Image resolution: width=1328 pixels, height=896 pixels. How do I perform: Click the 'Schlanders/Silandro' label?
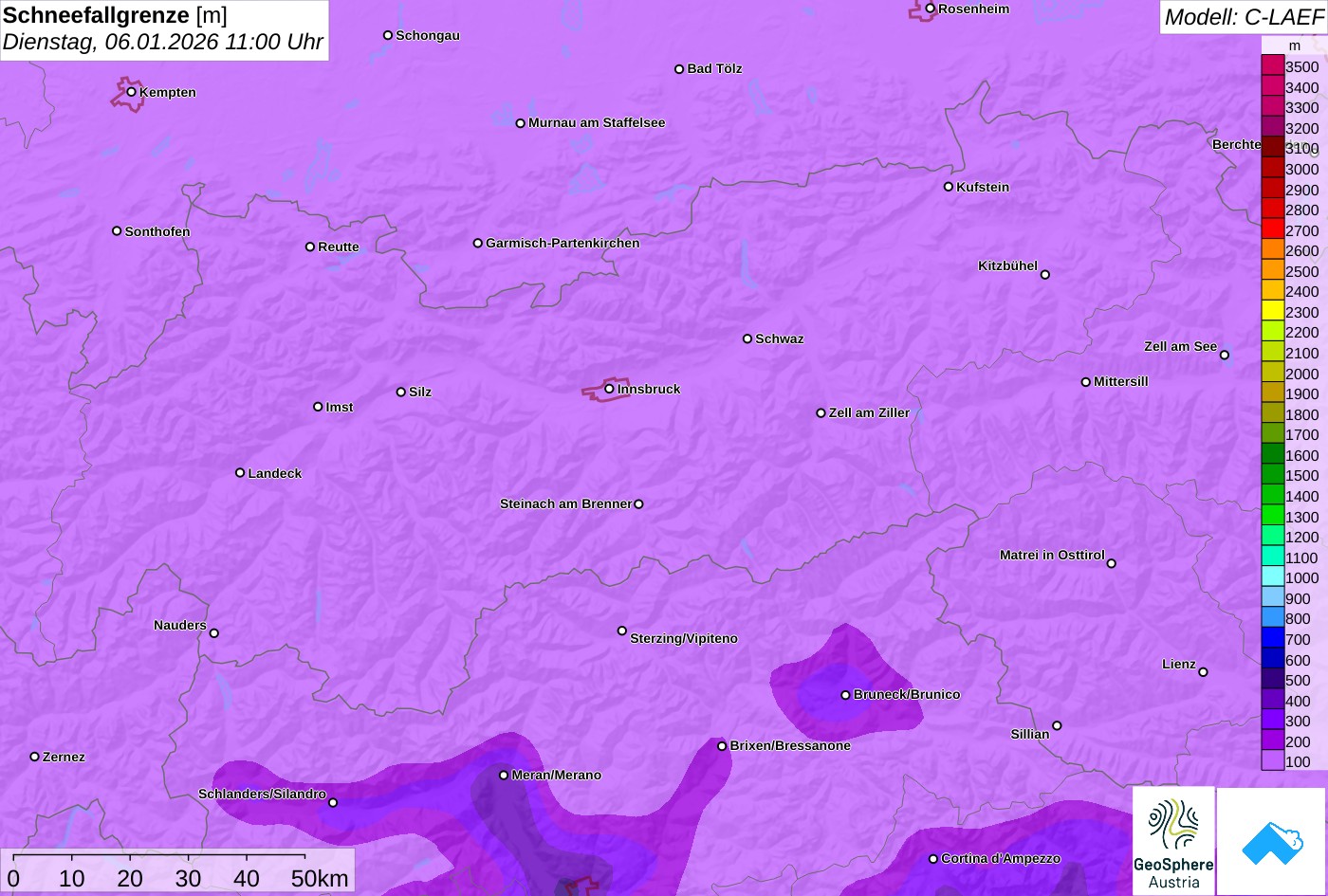(x=262, y=795)
